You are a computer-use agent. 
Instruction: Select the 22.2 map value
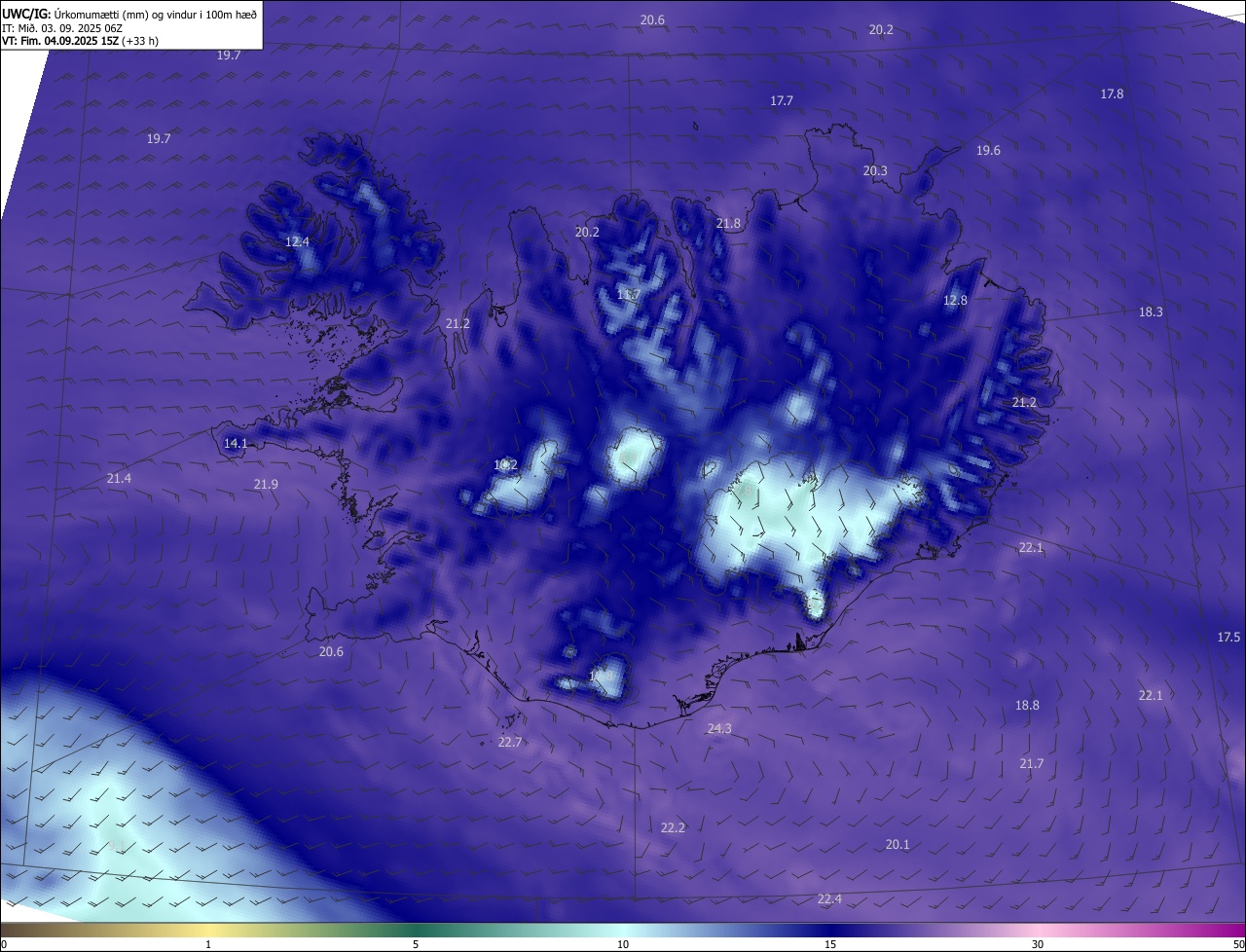coord(673,828)
